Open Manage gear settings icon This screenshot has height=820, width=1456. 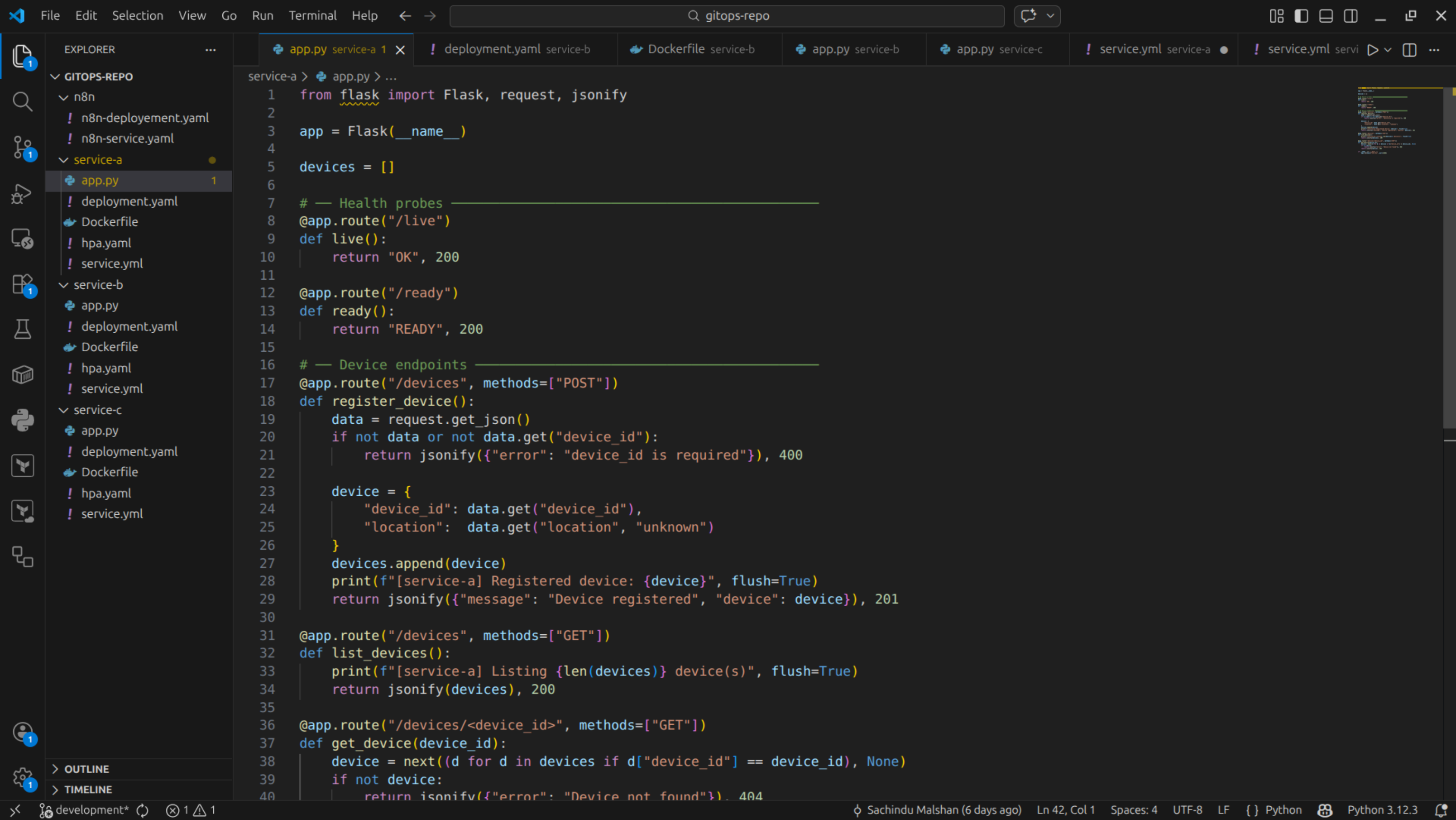click(22, 778)
